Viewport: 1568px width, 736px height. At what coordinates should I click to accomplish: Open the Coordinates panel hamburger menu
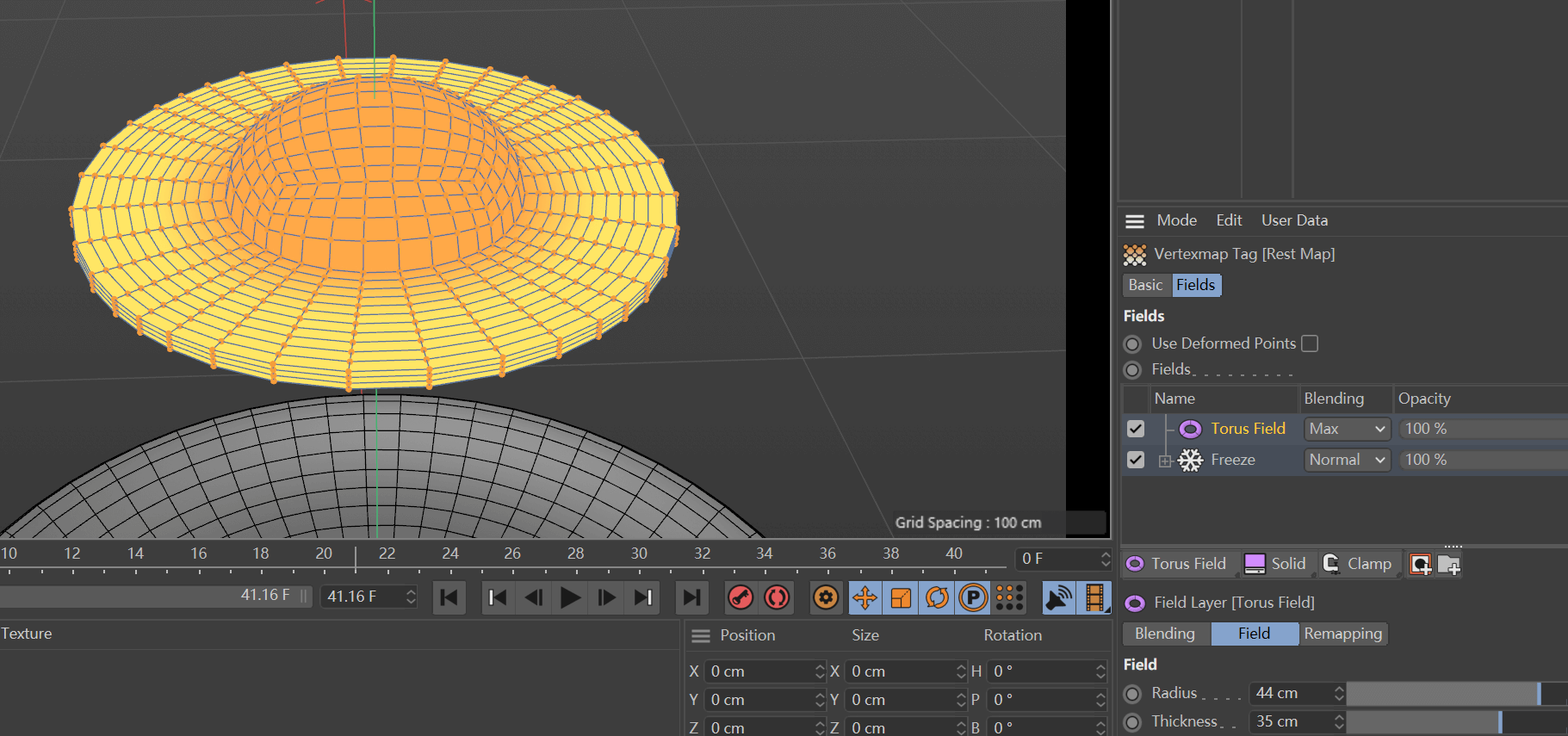tap(701, 636)
